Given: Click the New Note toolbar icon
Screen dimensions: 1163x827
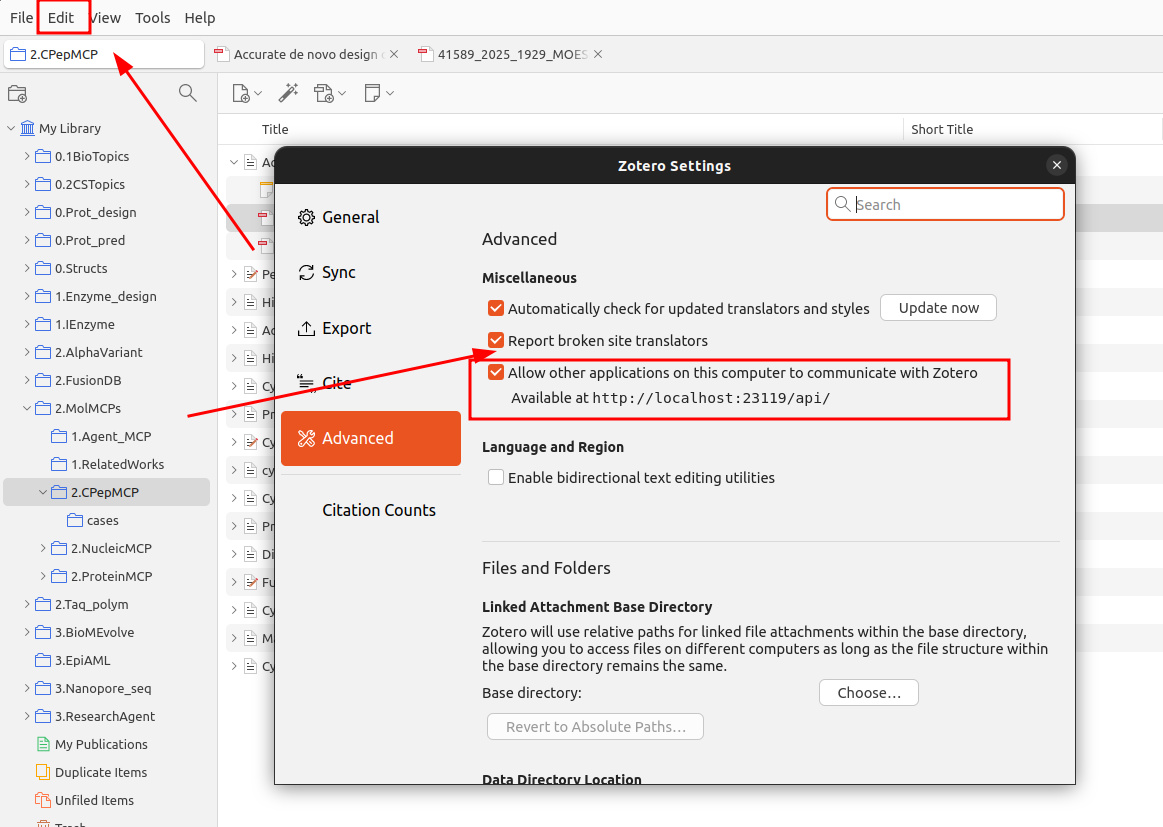Looking at the screenshot, I should click(x=372, y=93).
